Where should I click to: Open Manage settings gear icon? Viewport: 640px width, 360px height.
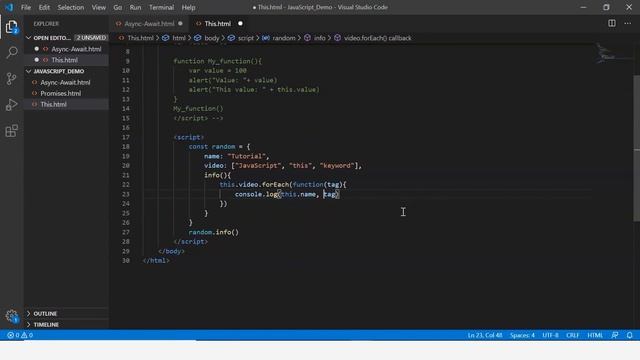[x=11, y=316]
